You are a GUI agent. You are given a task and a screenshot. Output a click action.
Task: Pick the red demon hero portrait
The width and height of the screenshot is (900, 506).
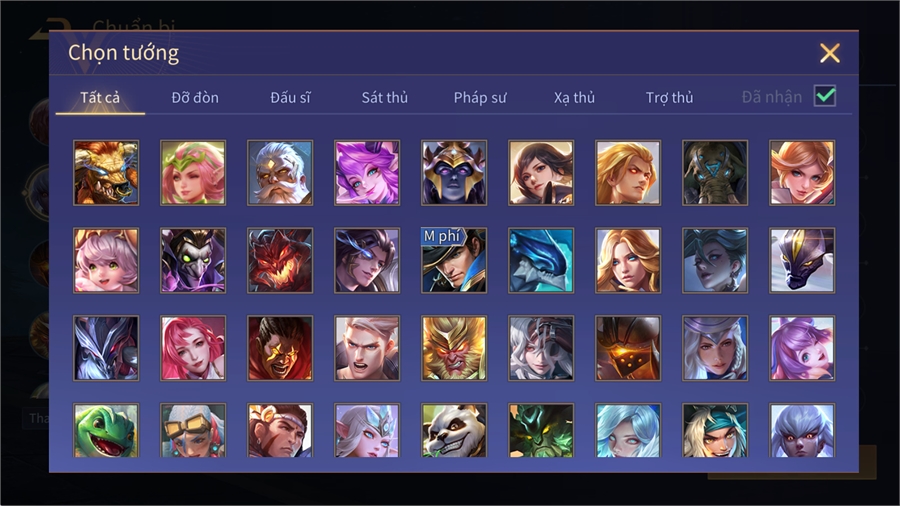point(280,260)
